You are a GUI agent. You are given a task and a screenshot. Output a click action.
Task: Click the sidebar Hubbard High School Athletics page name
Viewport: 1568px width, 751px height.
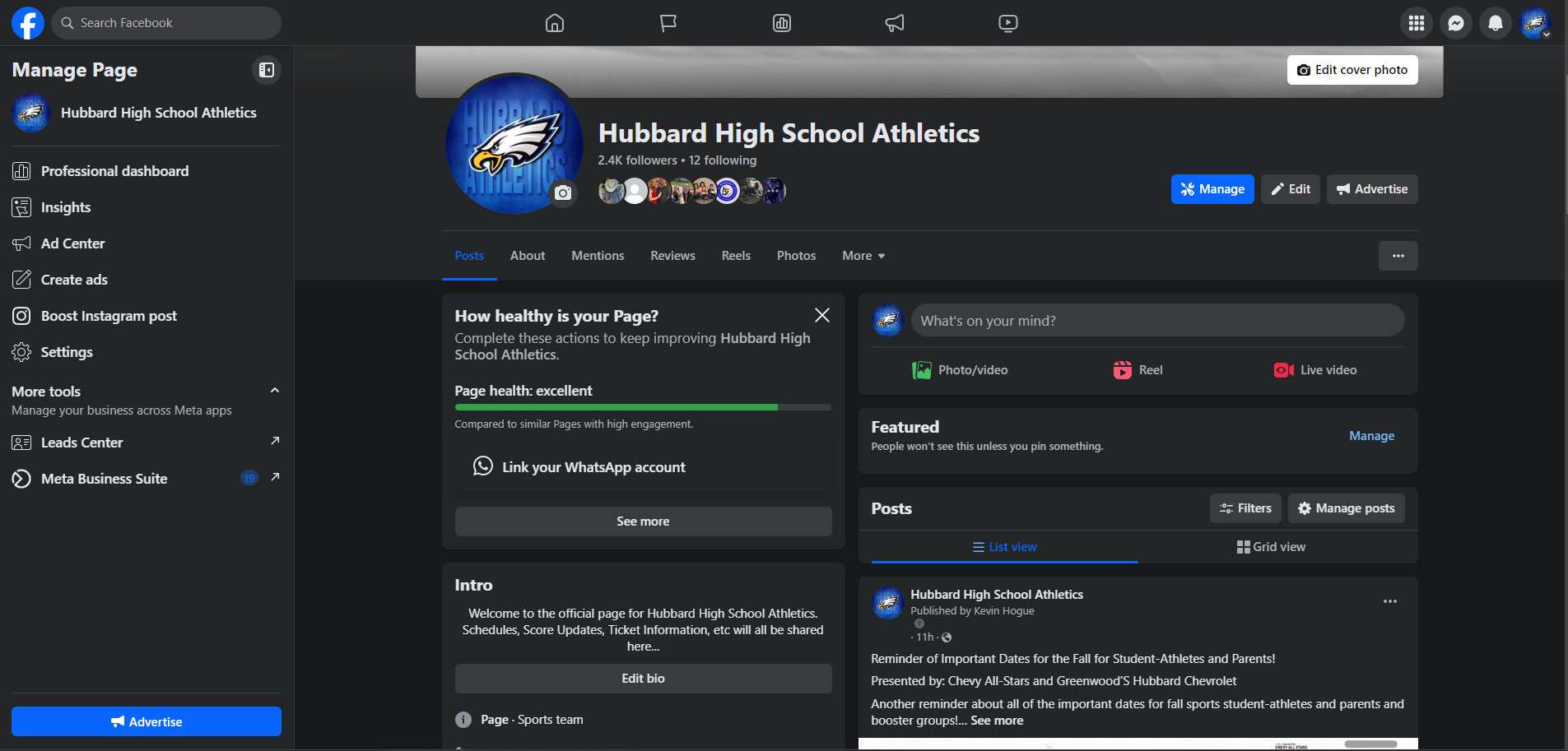coord(159,113)
